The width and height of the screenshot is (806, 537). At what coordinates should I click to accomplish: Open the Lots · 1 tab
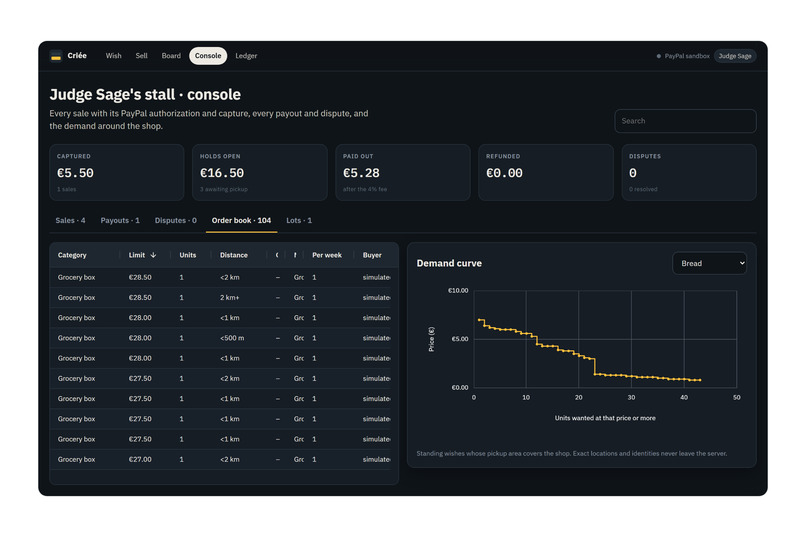pyautogui.click(x=299, y=220)
